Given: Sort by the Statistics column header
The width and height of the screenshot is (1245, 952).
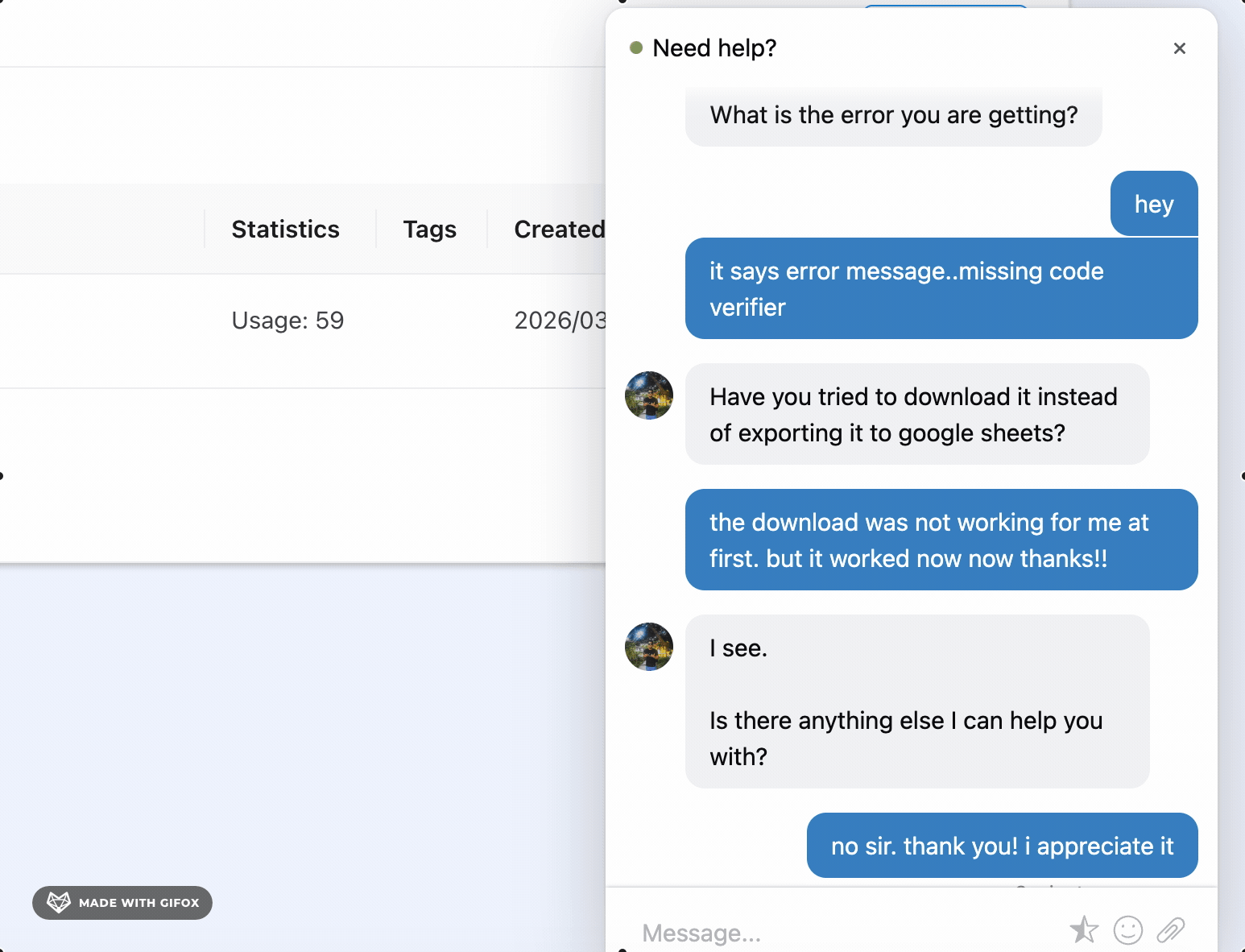Looking at the screenshot, I should (285, 229).
